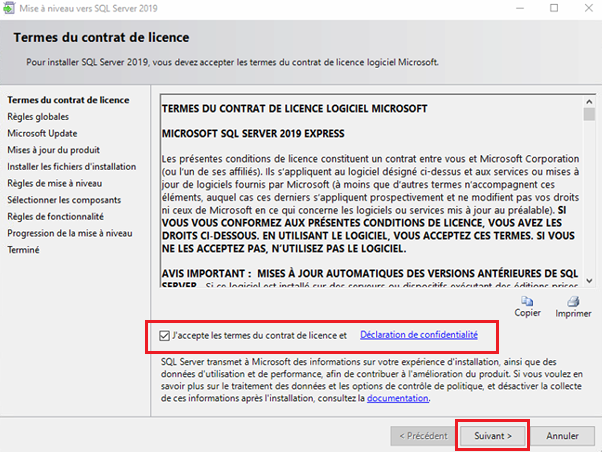Select Installer les fichiers d'installation step
Viewport: 602px width, 452px height.
71,167
